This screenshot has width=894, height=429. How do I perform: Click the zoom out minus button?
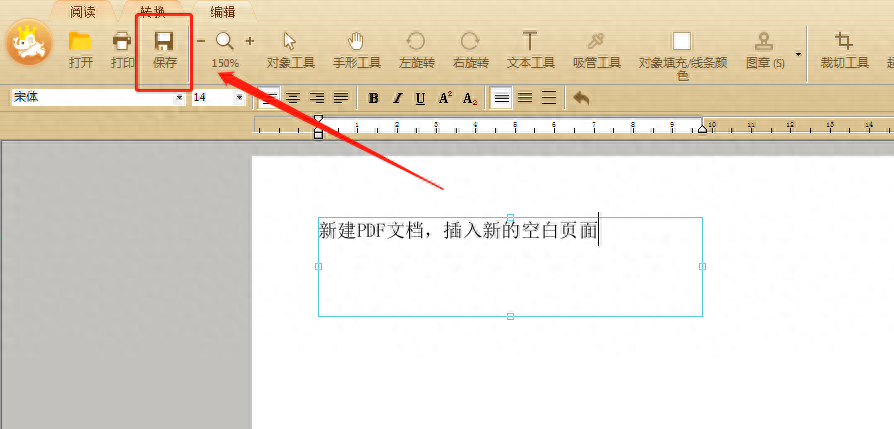click(x=201, y=41)
